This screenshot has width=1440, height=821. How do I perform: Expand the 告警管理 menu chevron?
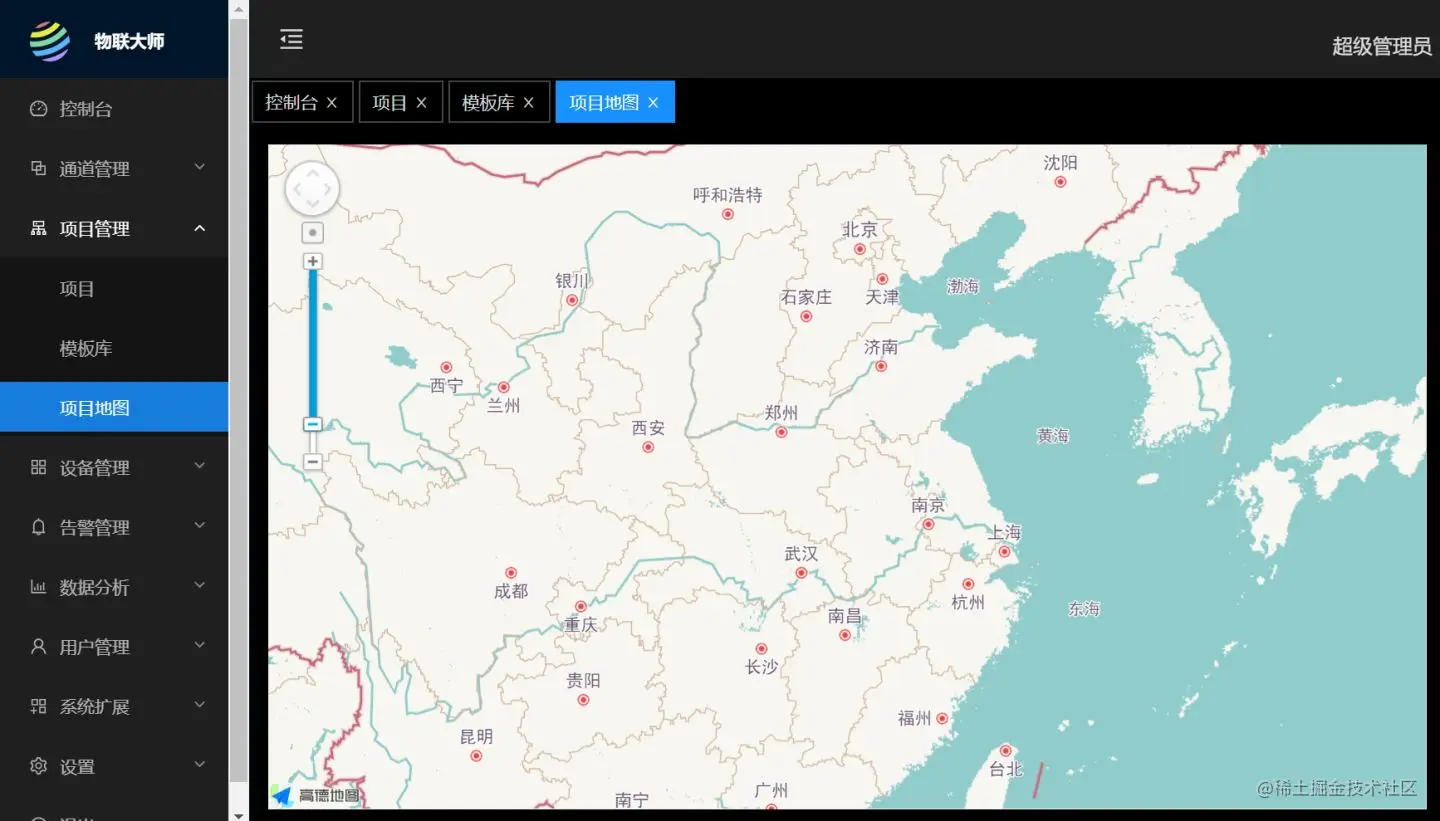click(x=199, y=526)
